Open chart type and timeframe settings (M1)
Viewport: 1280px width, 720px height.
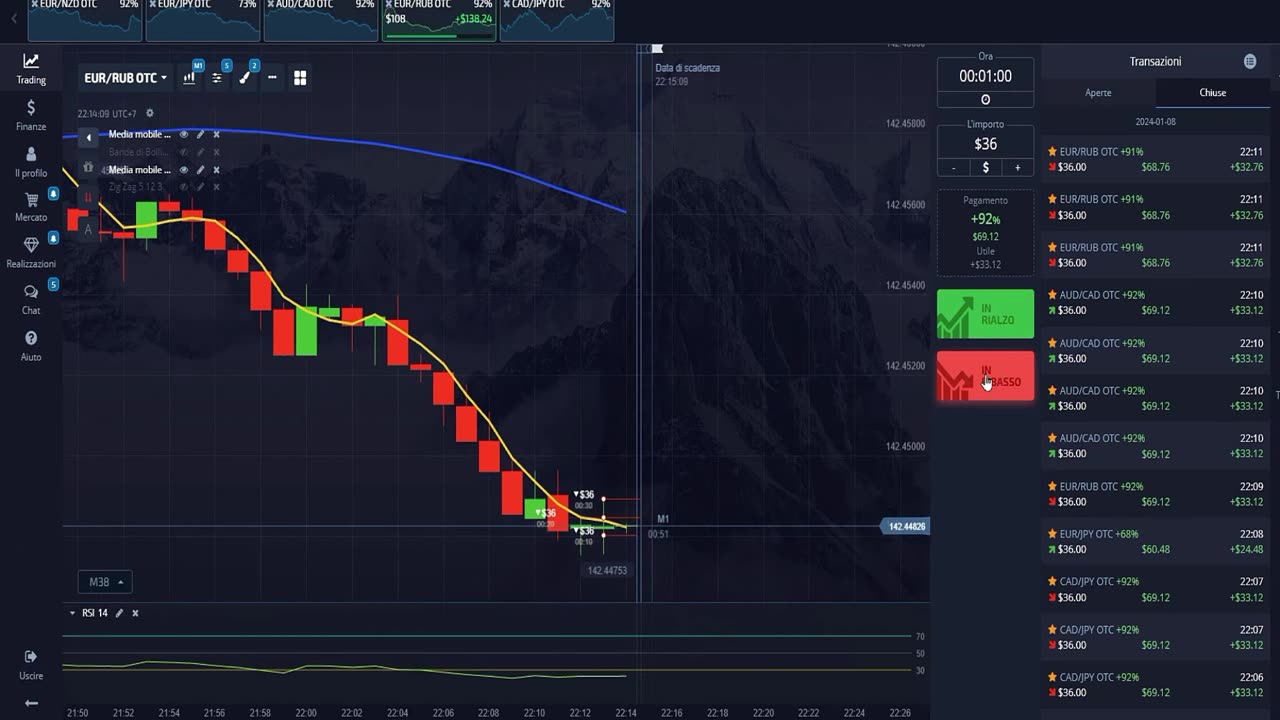click(189, 78)
